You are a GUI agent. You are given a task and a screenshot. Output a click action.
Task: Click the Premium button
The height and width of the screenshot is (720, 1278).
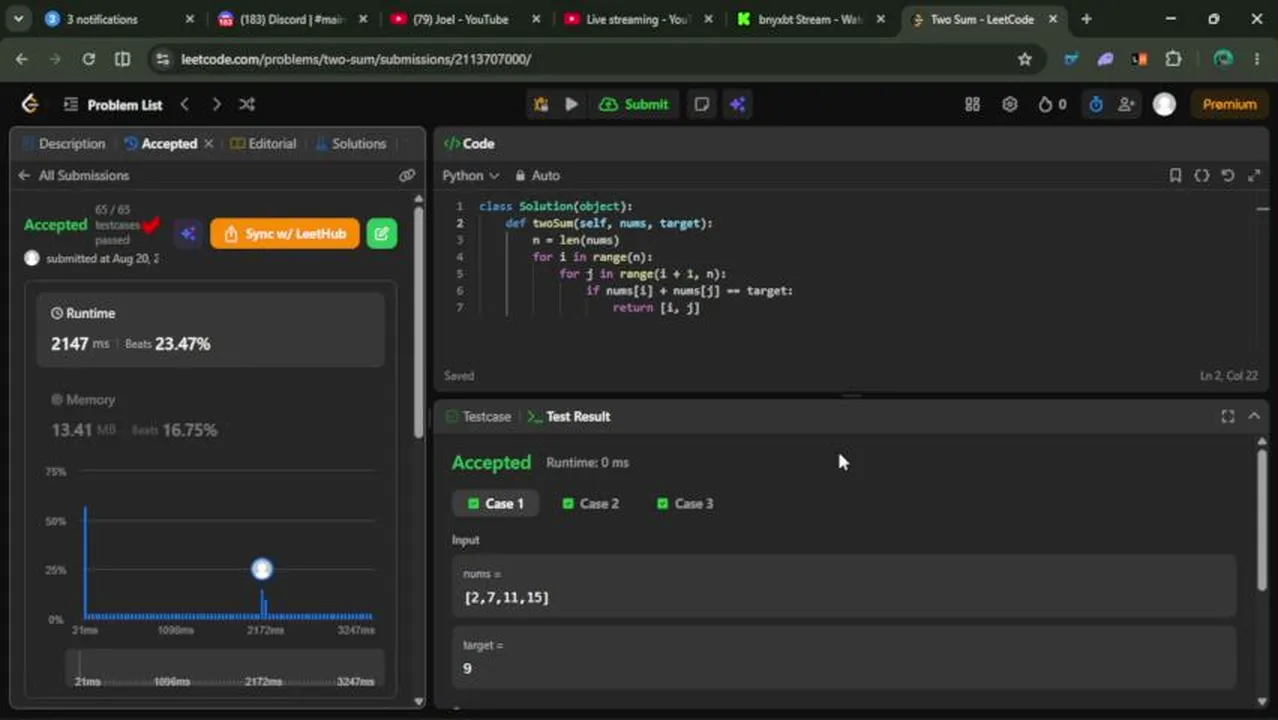coord(1229,104)
